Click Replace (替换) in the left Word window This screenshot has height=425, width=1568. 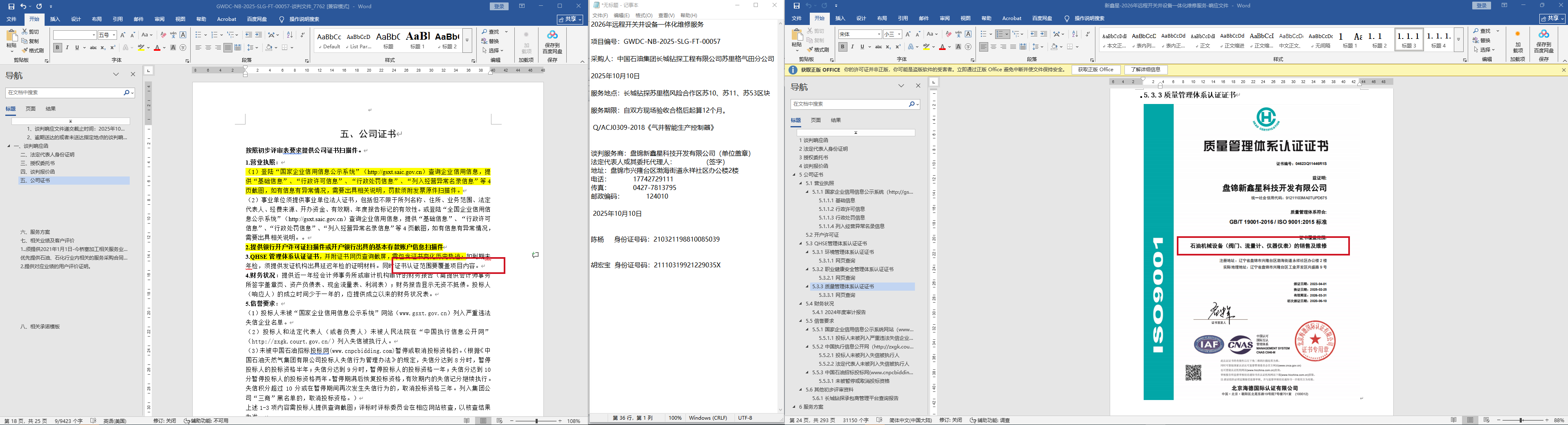coord(490,41)
